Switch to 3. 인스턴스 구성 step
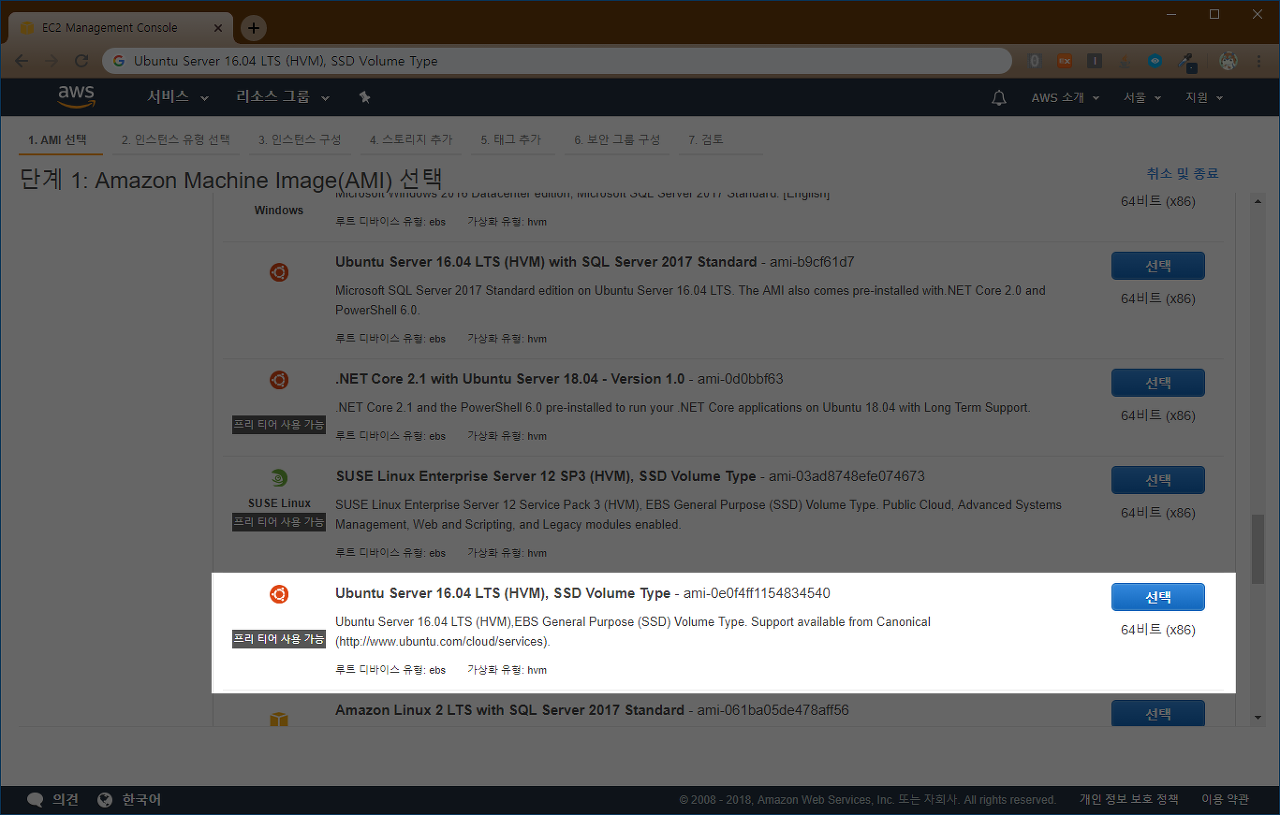The width and height of the screenshot is (1280, 815). coord(299,140)
